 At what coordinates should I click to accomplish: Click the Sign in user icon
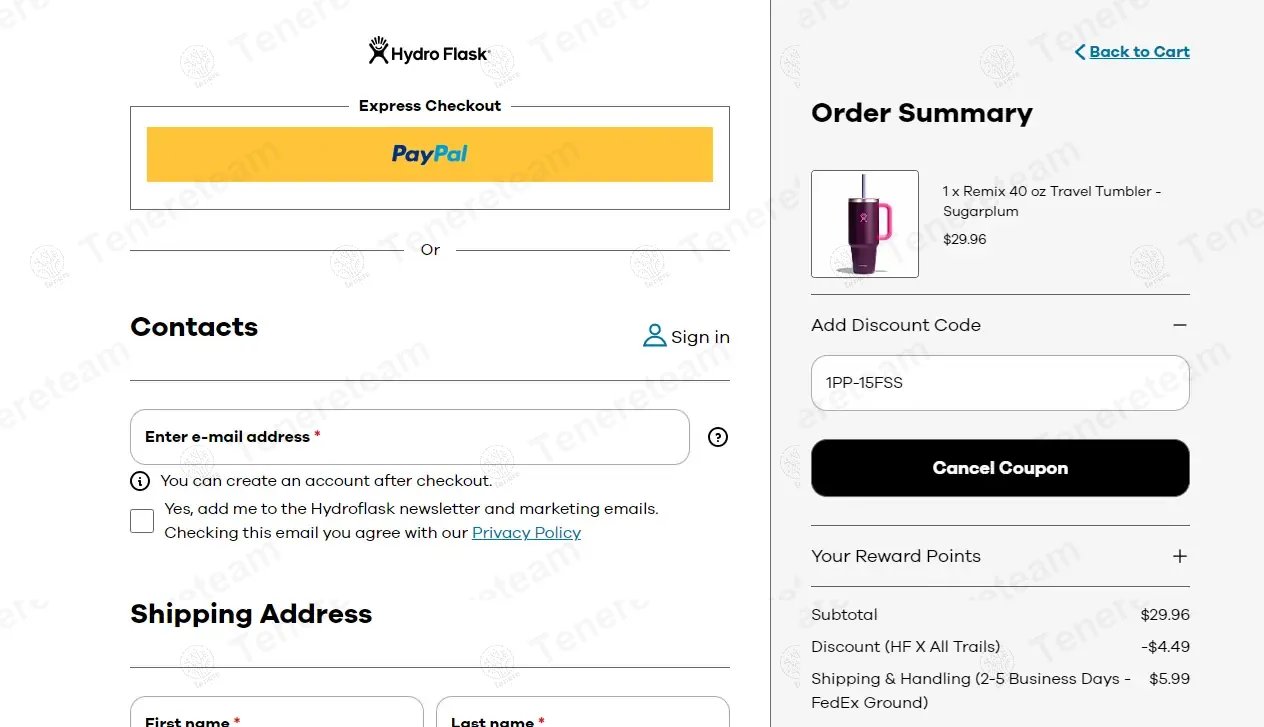pos(655,336)
